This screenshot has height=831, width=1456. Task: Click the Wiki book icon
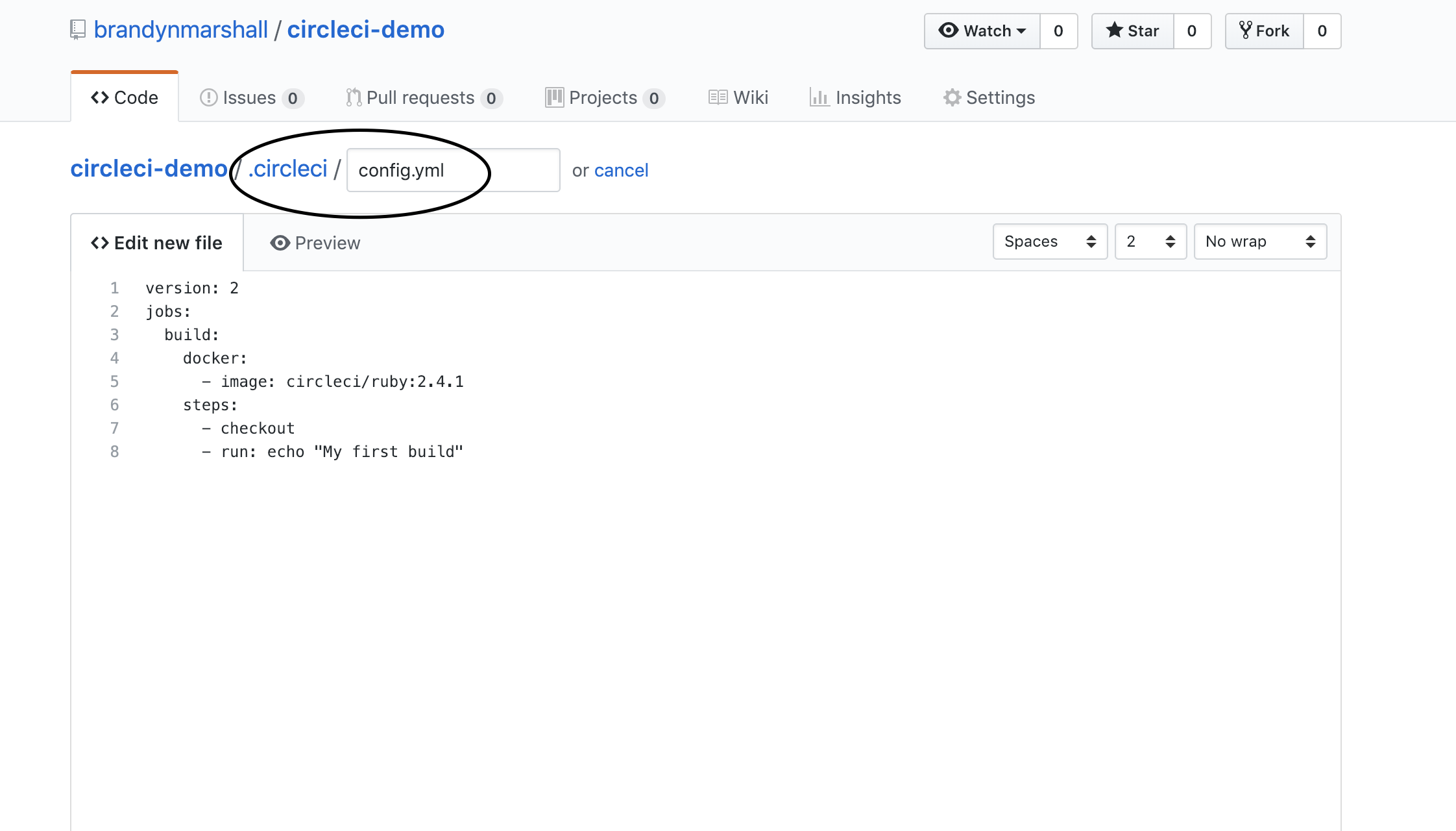(x=718, y=97)
